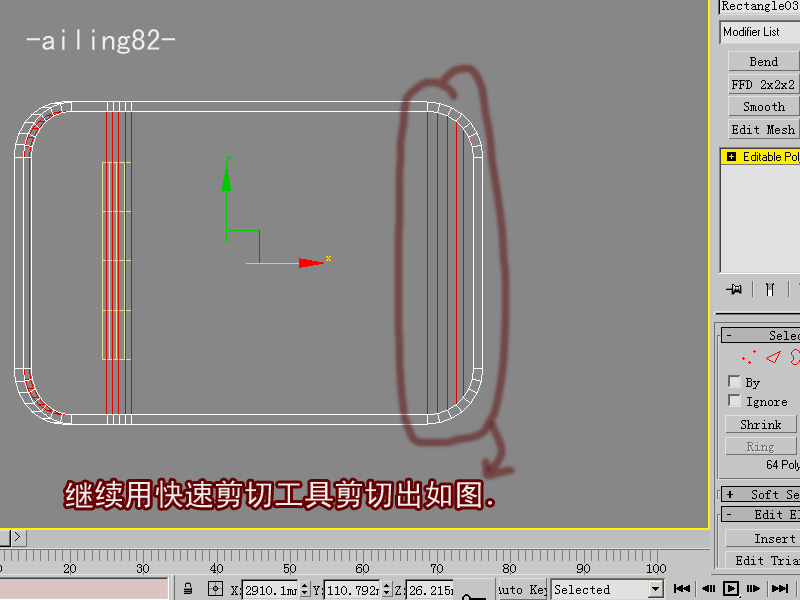Click the Y coordinate spinner arrows
This screenshot has width=800, height=600.
tap(386, 590)
